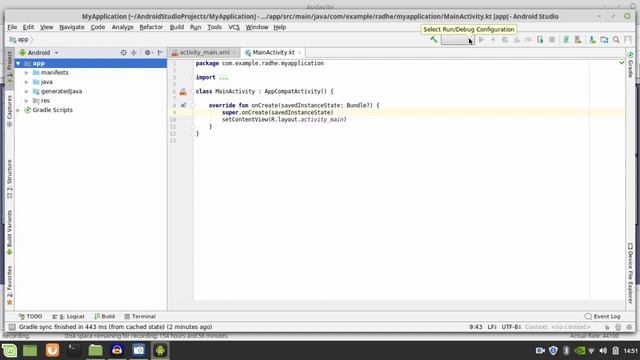Expand the Gradle Scripts node
The image size is (640, 360).
(18, 110)
